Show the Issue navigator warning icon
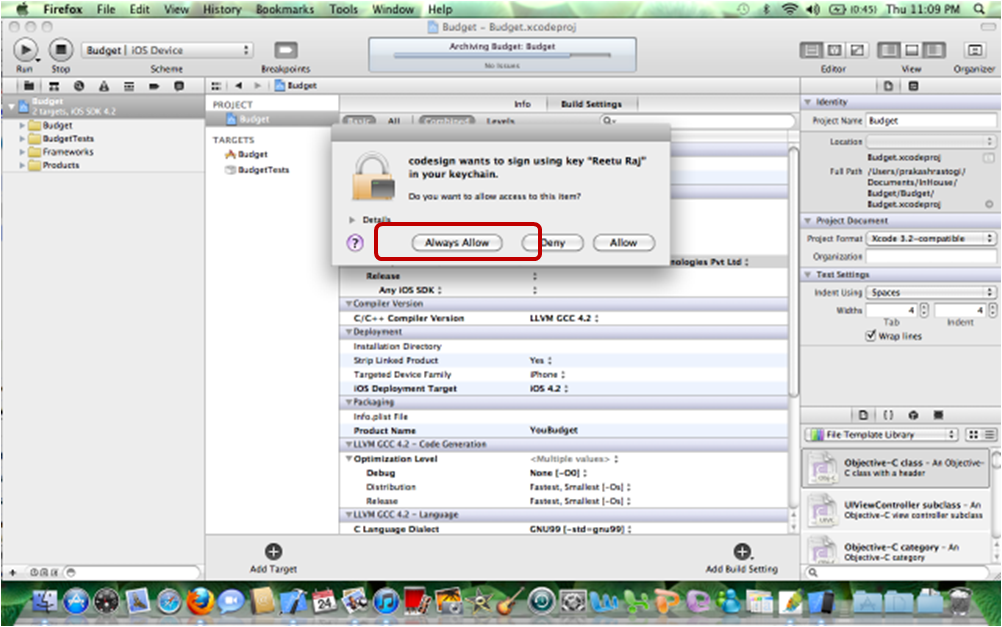The image size is (1002, 627). coord(104,86)
